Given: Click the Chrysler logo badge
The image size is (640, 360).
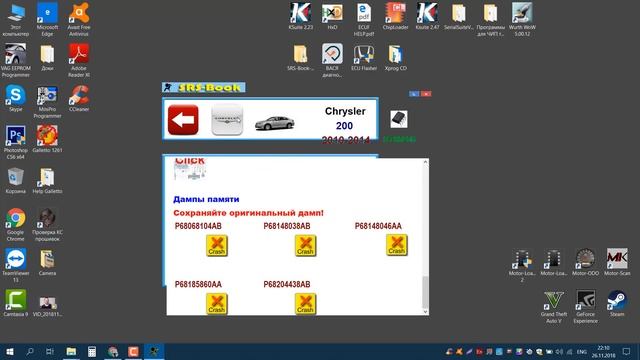Looking at the screenshot, I should click(x=227, y=120).
